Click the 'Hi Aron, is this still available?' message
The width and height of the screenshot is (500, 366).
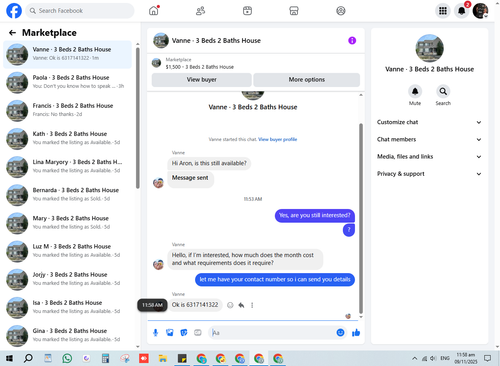[x=209, y=163]
